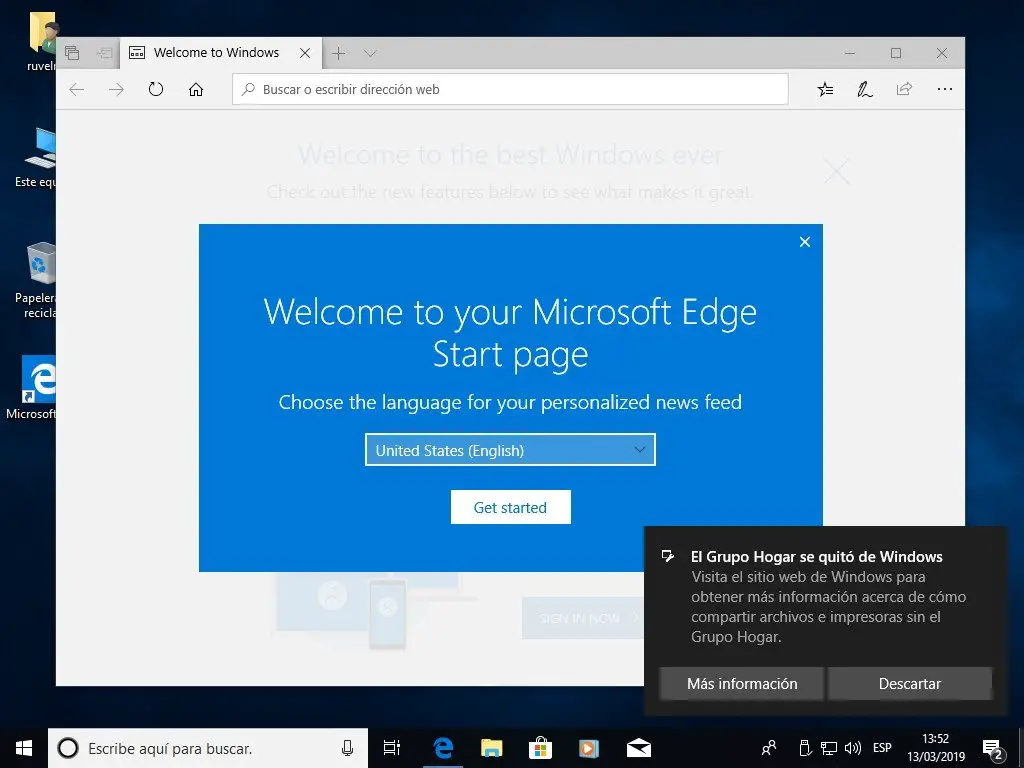This screenshot has width=1024, height=768.
Task: Go to Home page in Edge
Action: [196, 89]
